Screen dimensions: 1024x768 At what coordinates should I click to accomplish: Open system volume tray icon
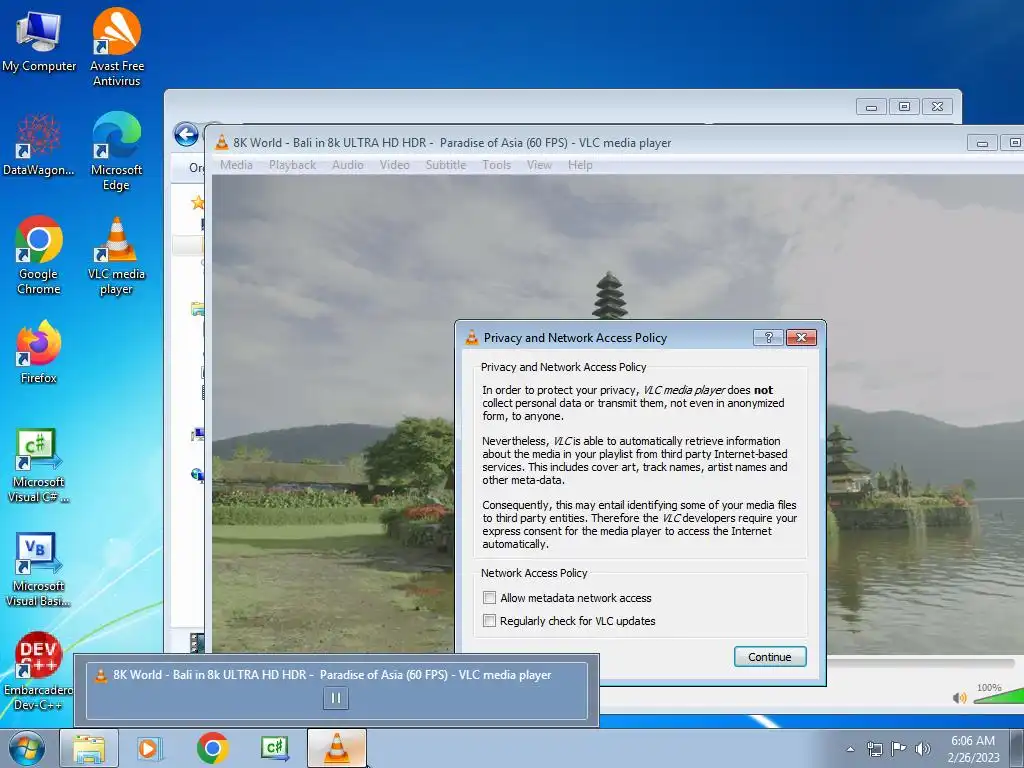click(x=923, y=749)
